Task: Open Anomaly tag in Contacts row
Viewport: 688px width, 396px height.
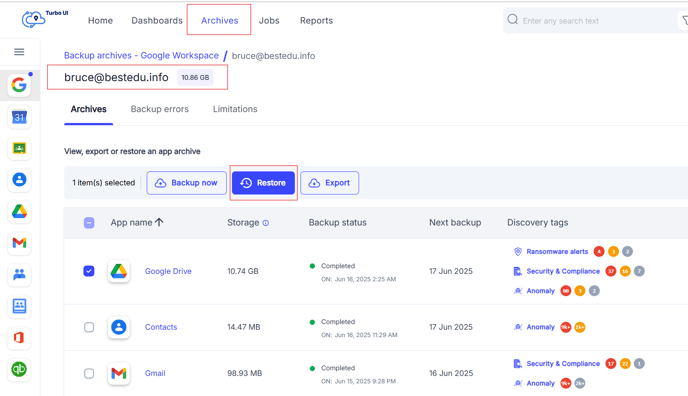Action: click(x=541, y=327)
